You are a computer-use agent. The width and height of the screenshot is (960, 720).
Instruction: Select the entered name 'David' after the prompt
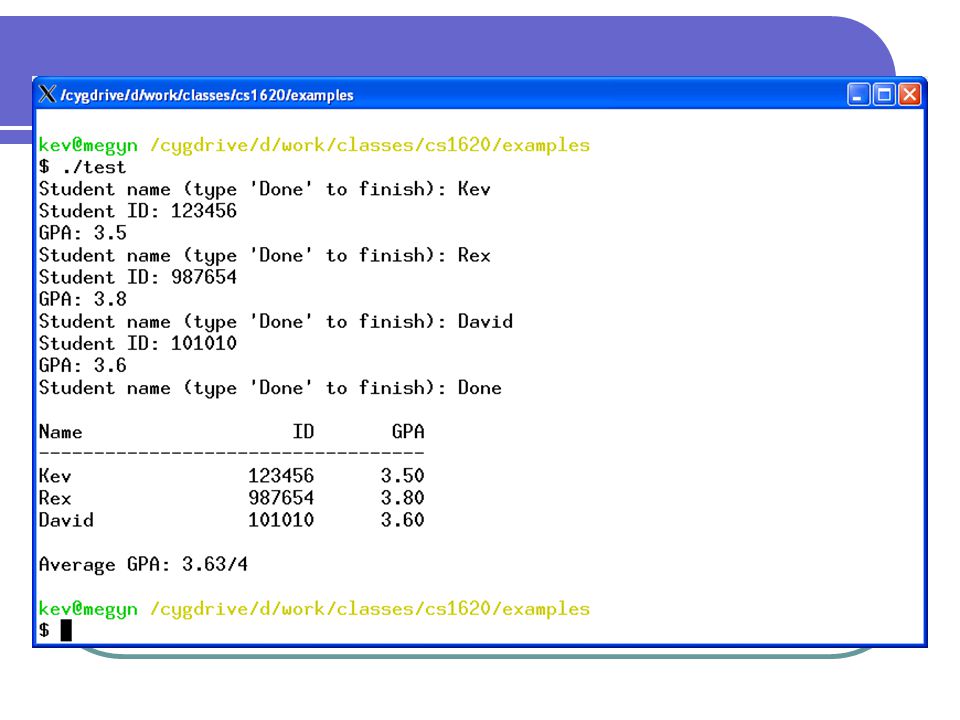point(485,321)
